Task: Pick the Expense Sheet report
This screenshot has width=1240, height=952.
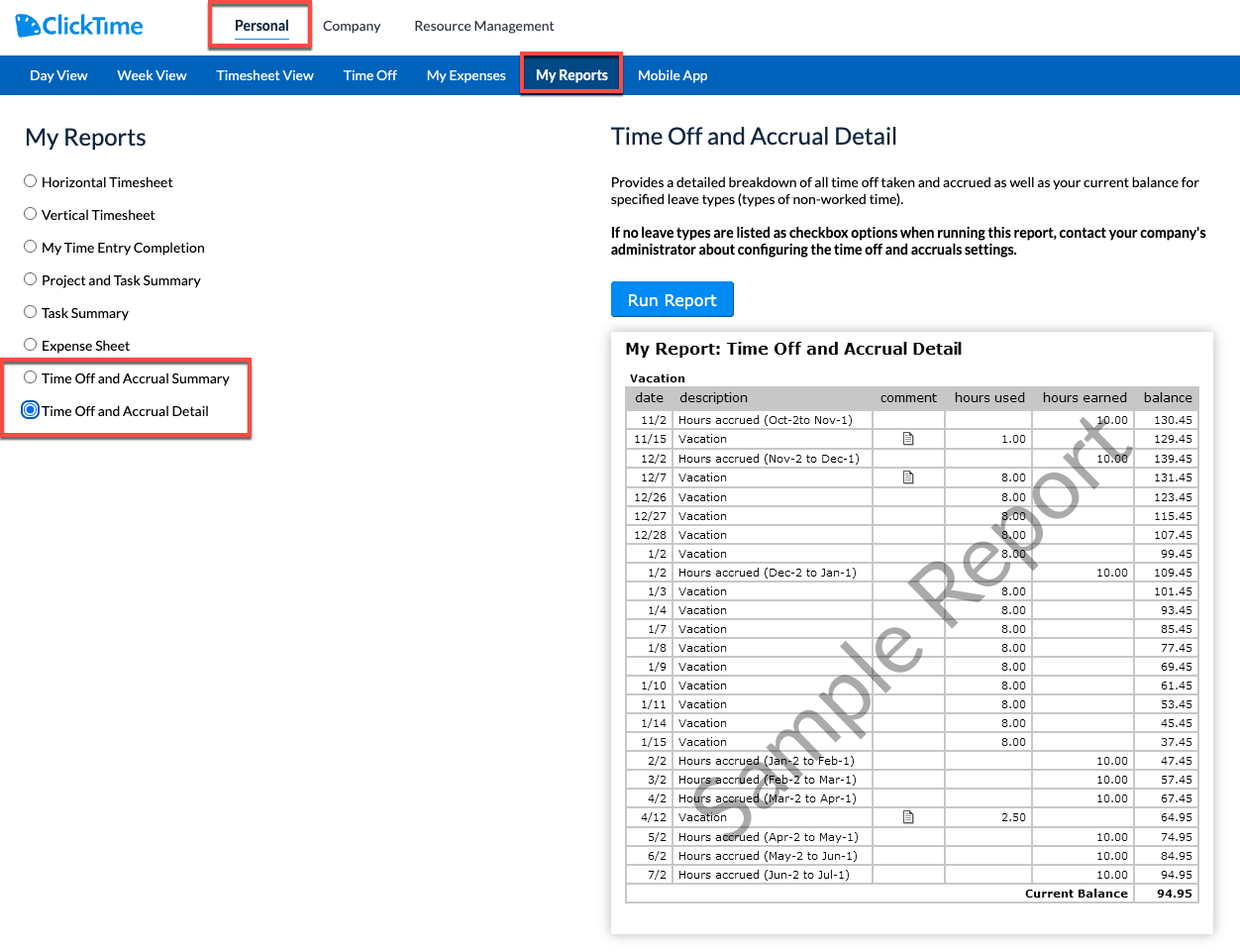Action: click(30, 345)
